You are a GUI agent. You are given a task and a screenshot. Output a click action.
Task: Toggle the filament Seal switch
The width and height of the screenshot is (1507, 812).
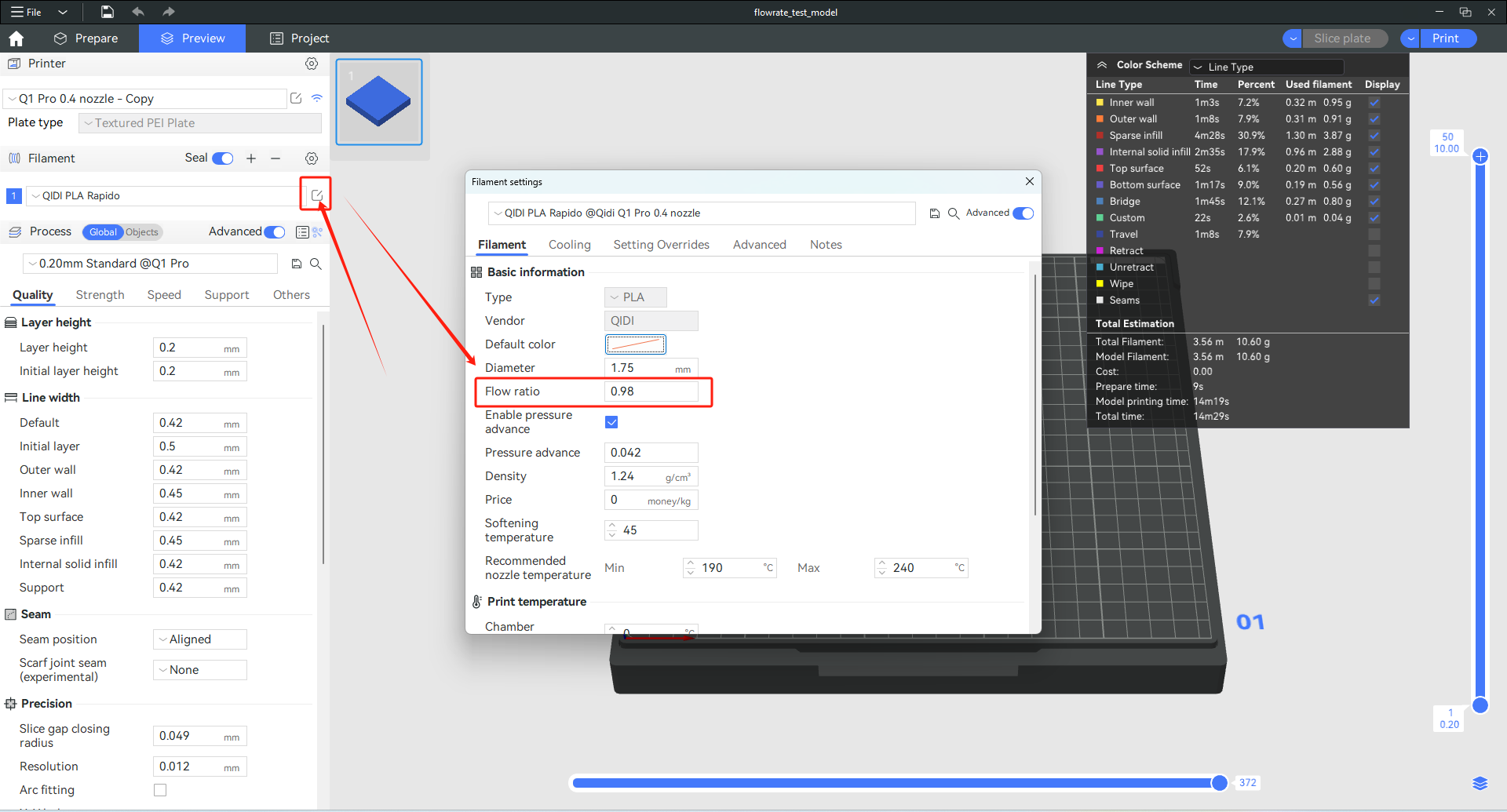click(x=223, y=158)
